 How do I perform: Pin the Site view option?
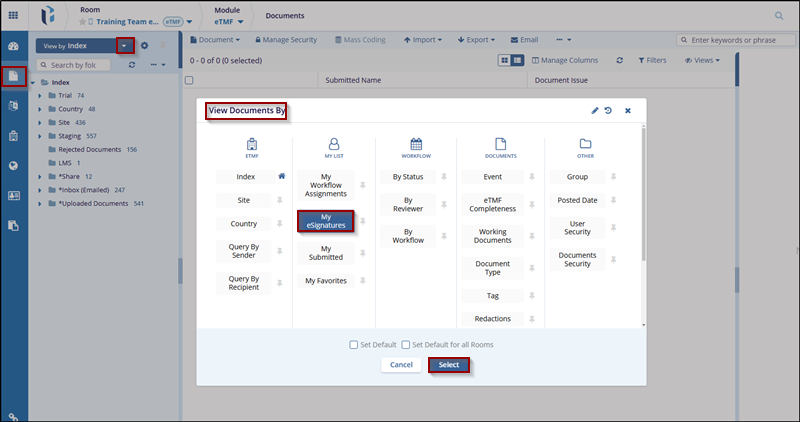click(x=282, y=200)
